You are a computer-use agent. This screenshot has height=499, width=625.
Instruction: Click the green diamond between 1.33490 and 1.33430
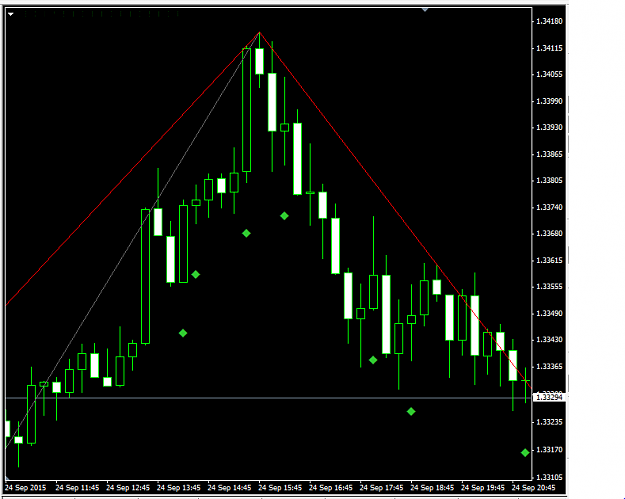click(x=183, y=333)
